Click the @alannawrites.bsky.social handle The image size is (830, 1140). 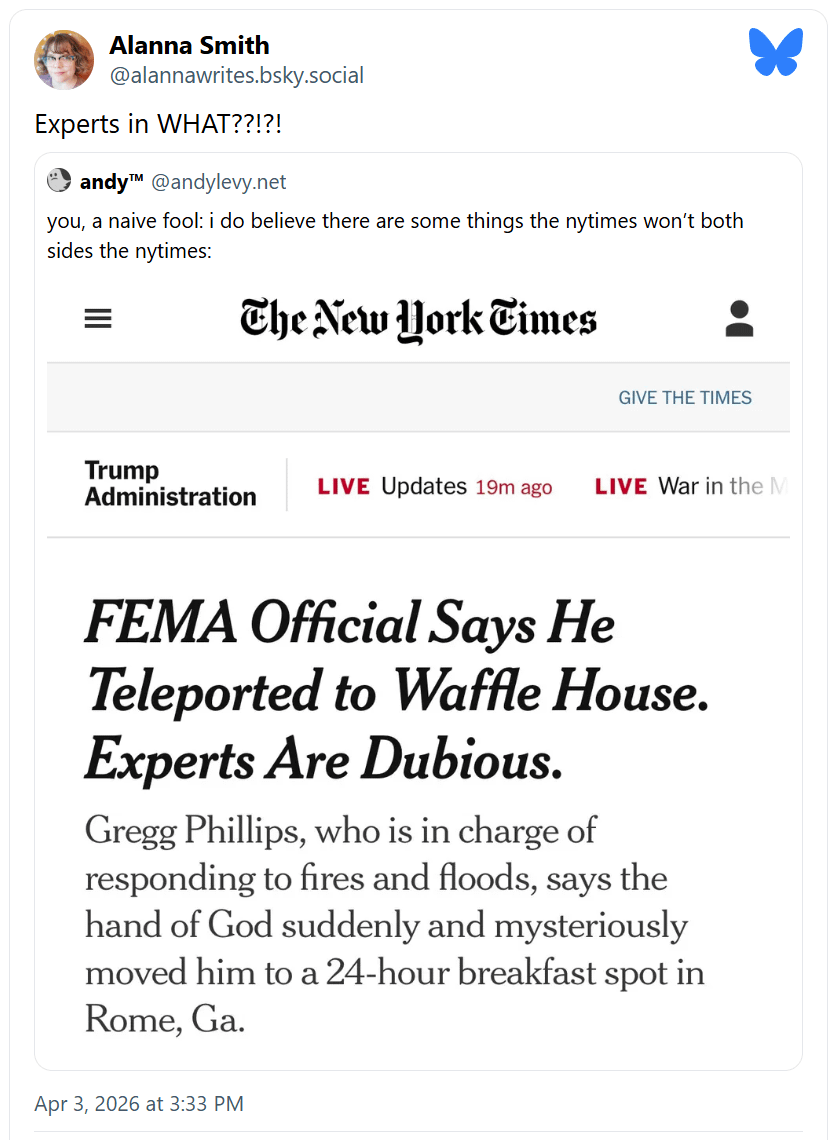pyautogui.click(x=236, y=75)
